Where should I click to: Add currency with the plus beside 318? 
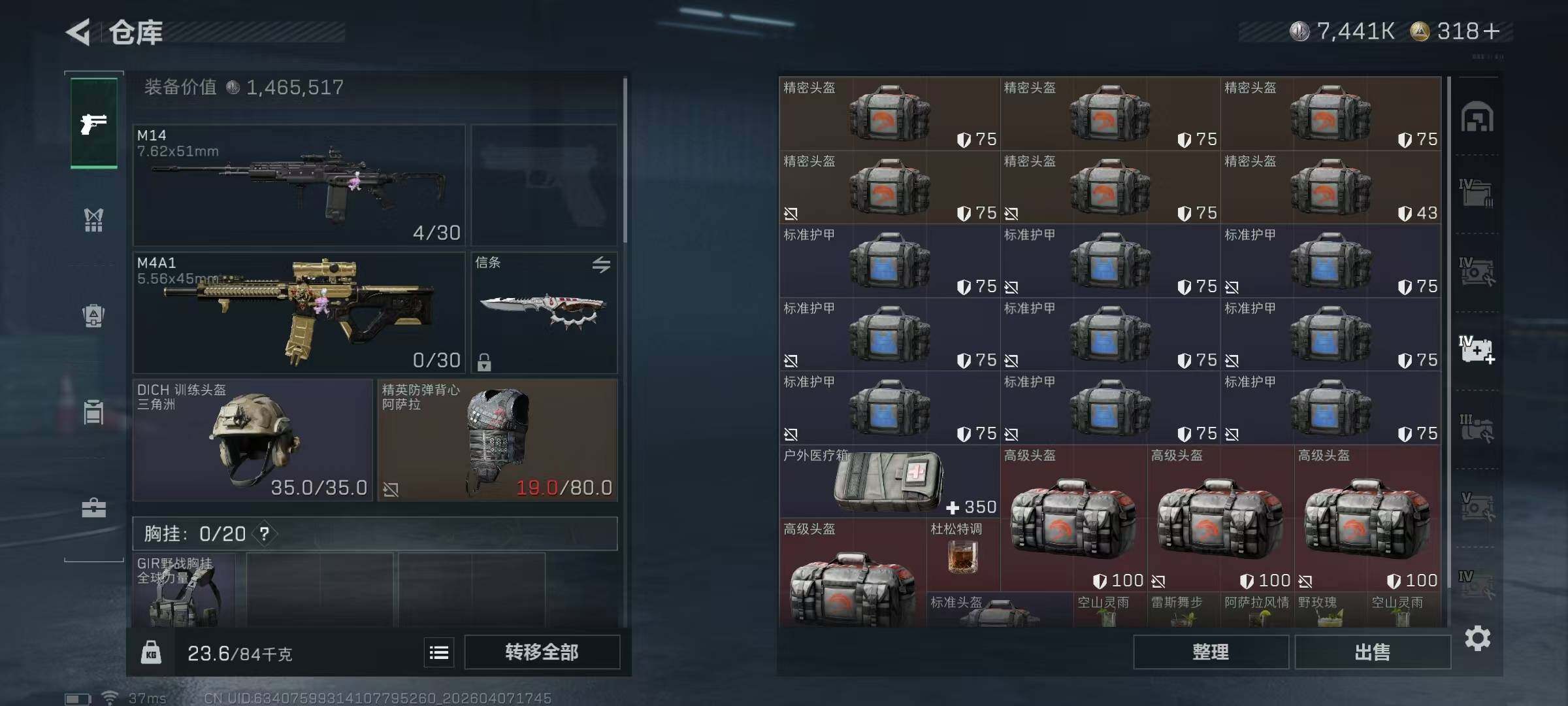point(1492,31)
